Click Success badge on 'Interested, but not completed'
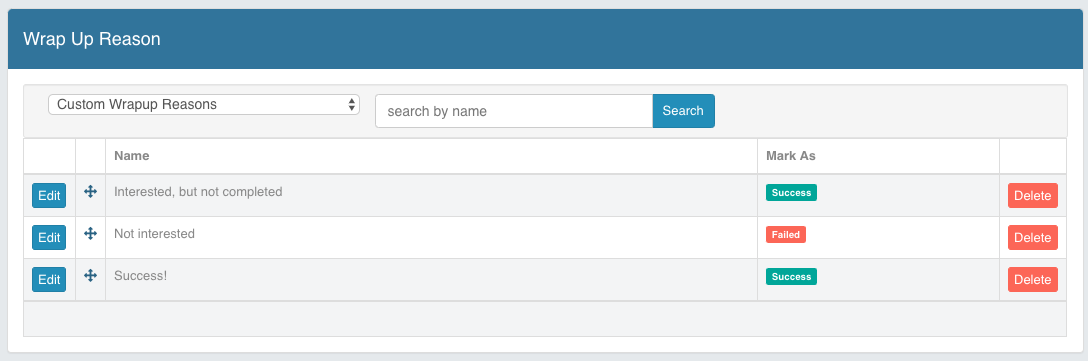 click(791, 193)
